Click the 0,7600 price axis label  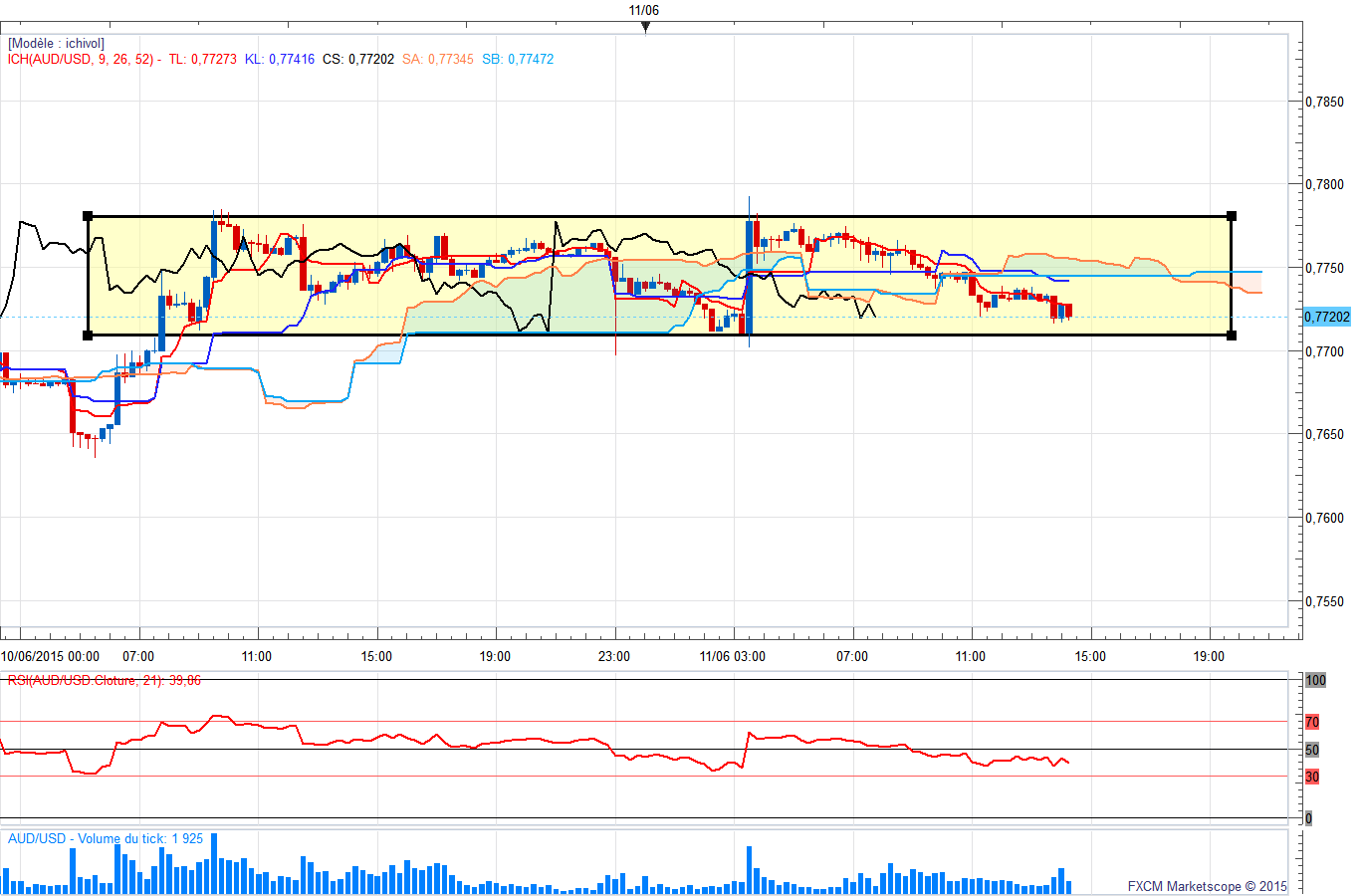tap(1324, 518)
